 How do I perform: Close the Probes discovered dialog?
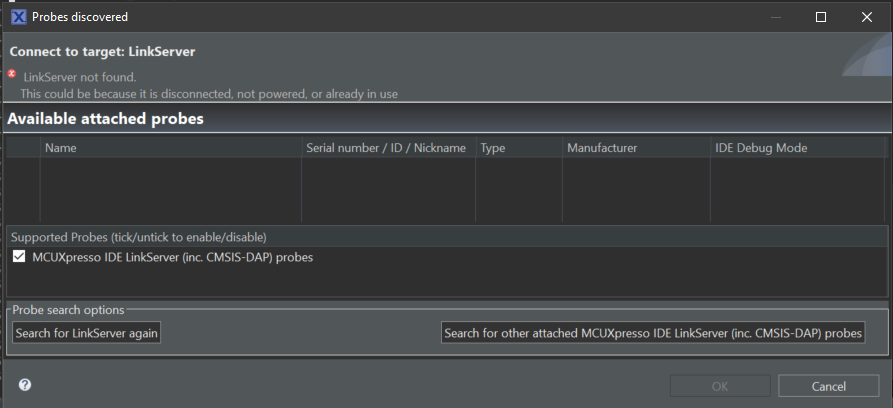[866, 17]
